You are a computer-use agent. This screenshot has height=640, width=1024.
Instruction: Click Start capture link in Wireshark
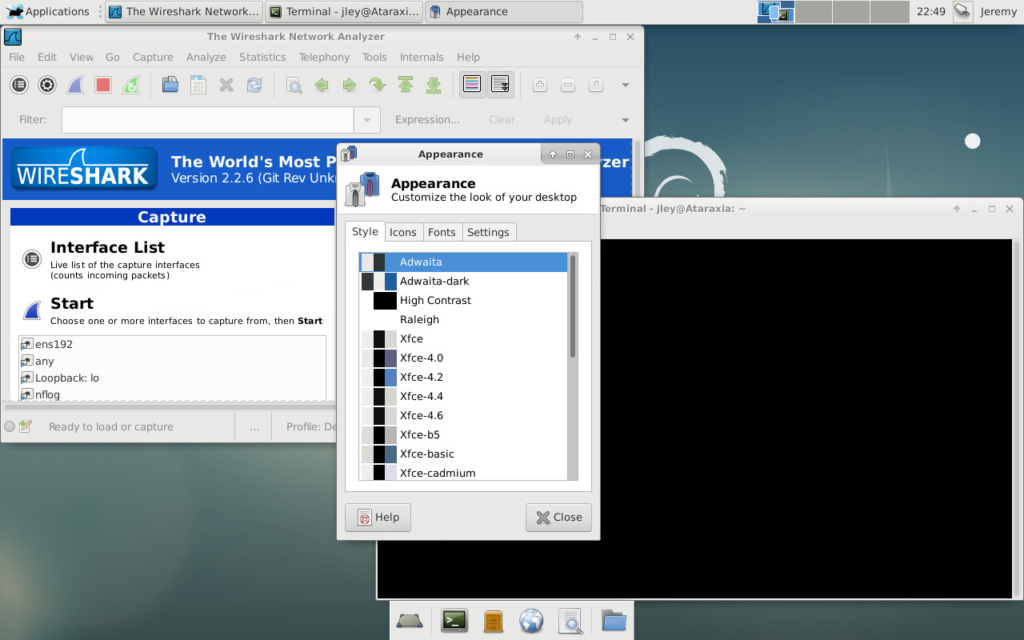point(72,304)
